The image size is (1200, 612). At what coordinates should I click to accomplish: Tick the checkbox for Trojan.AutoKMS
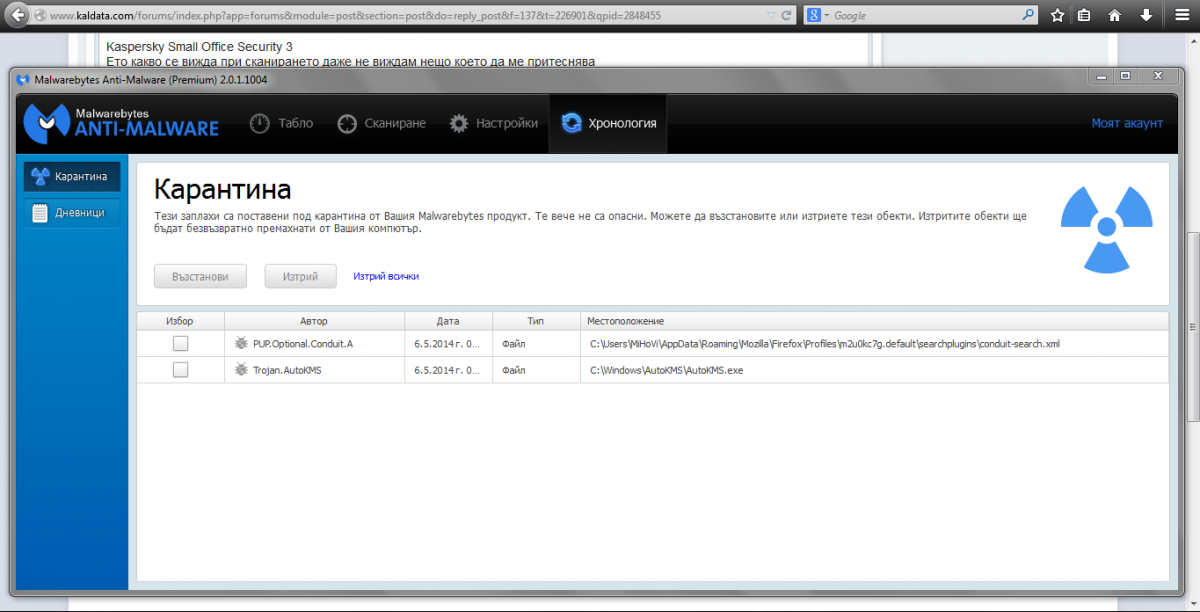pyautogui.click(x=180, y=370)
